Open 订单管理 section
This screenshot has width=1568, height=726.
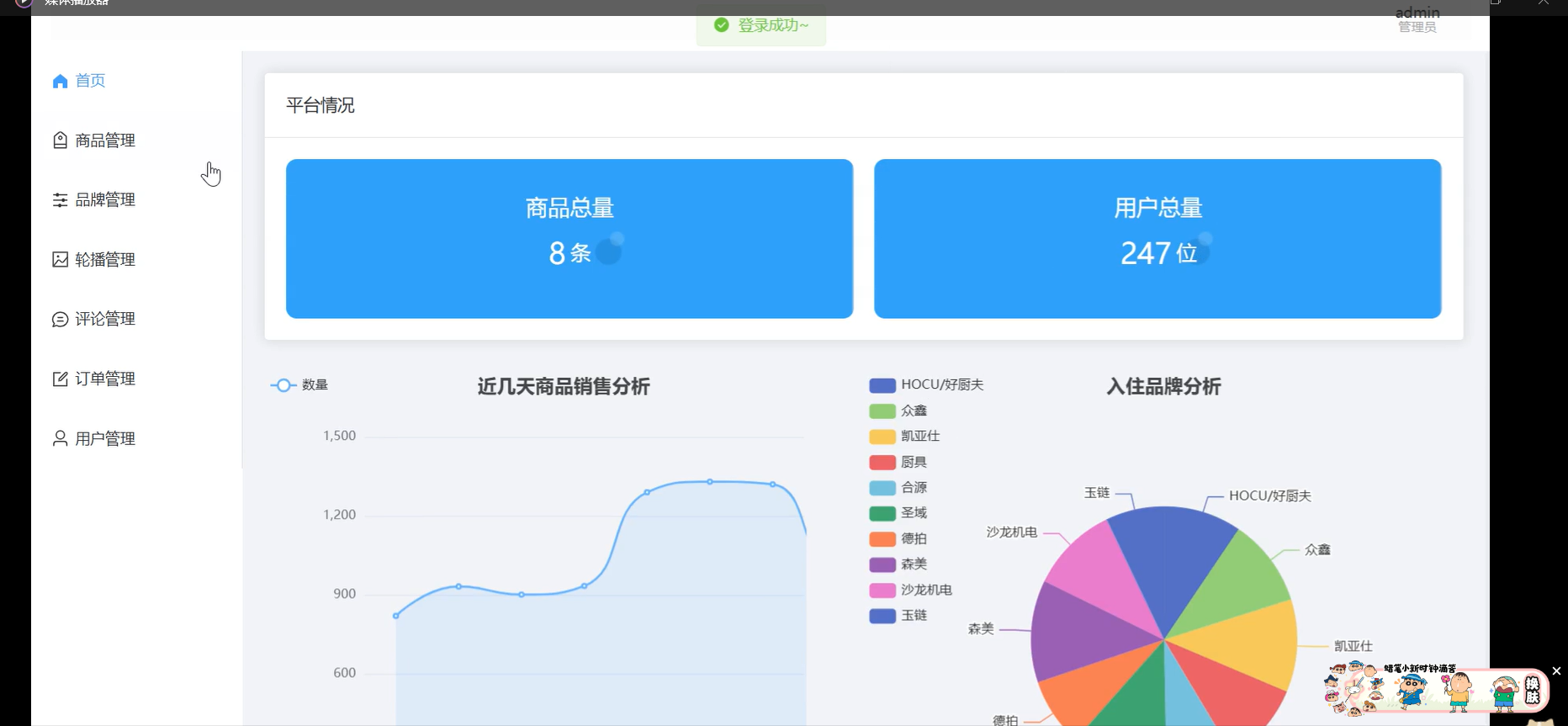pos(136,379)
